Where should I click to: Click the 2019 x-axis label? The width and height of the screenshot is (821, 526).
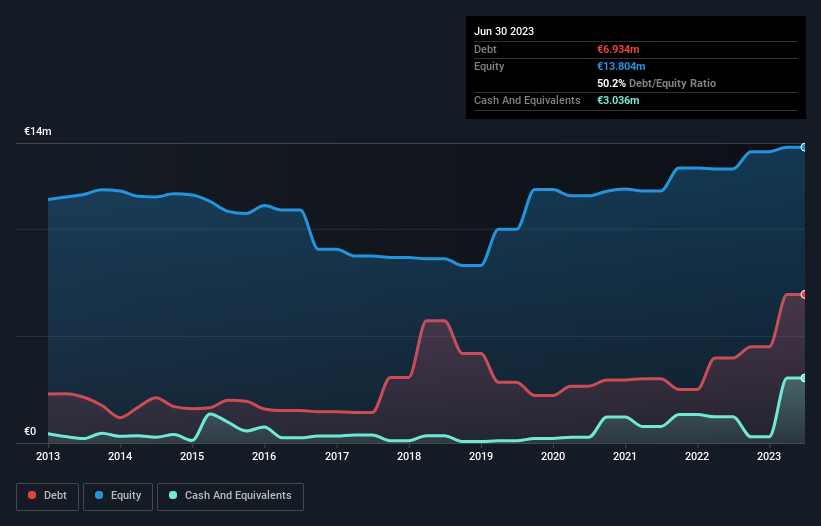[x=481, y=456]
